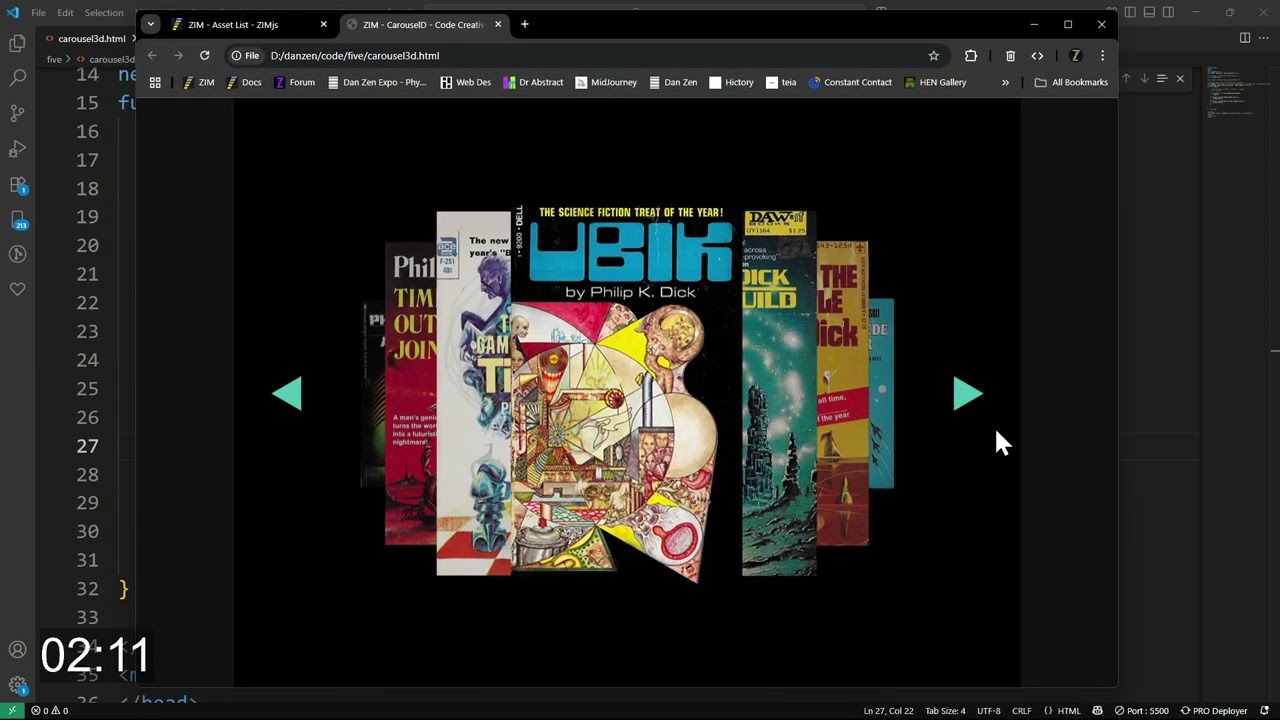Change CRLF line ending
This screenshot has width=1280, height=720.
click(x=1021, y=711)
